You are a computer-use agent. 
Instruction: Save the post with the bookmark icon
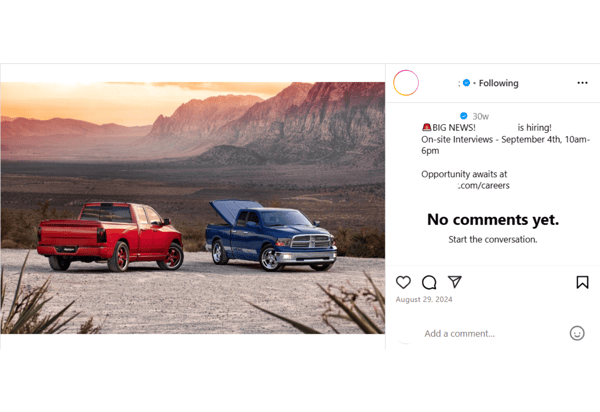coord(582,282)
